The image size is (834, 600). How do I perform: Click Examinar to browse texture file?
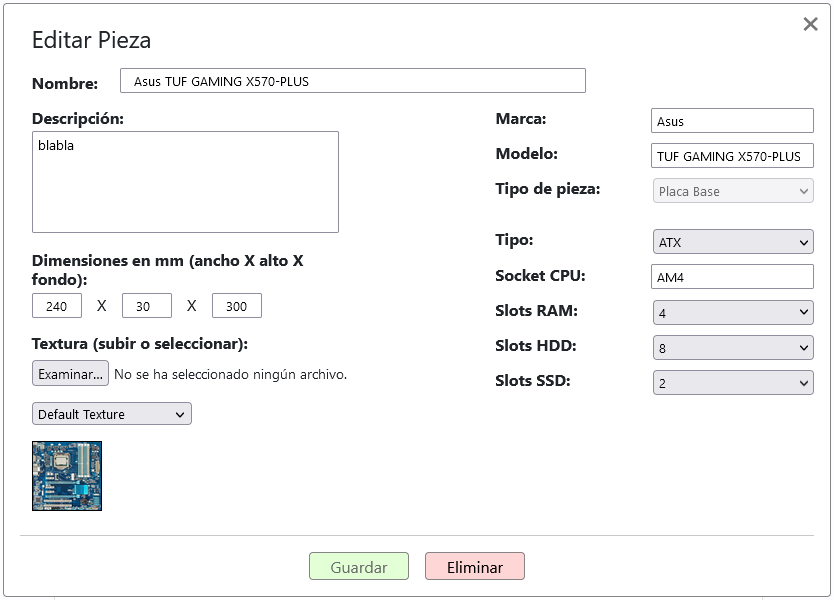70,373
